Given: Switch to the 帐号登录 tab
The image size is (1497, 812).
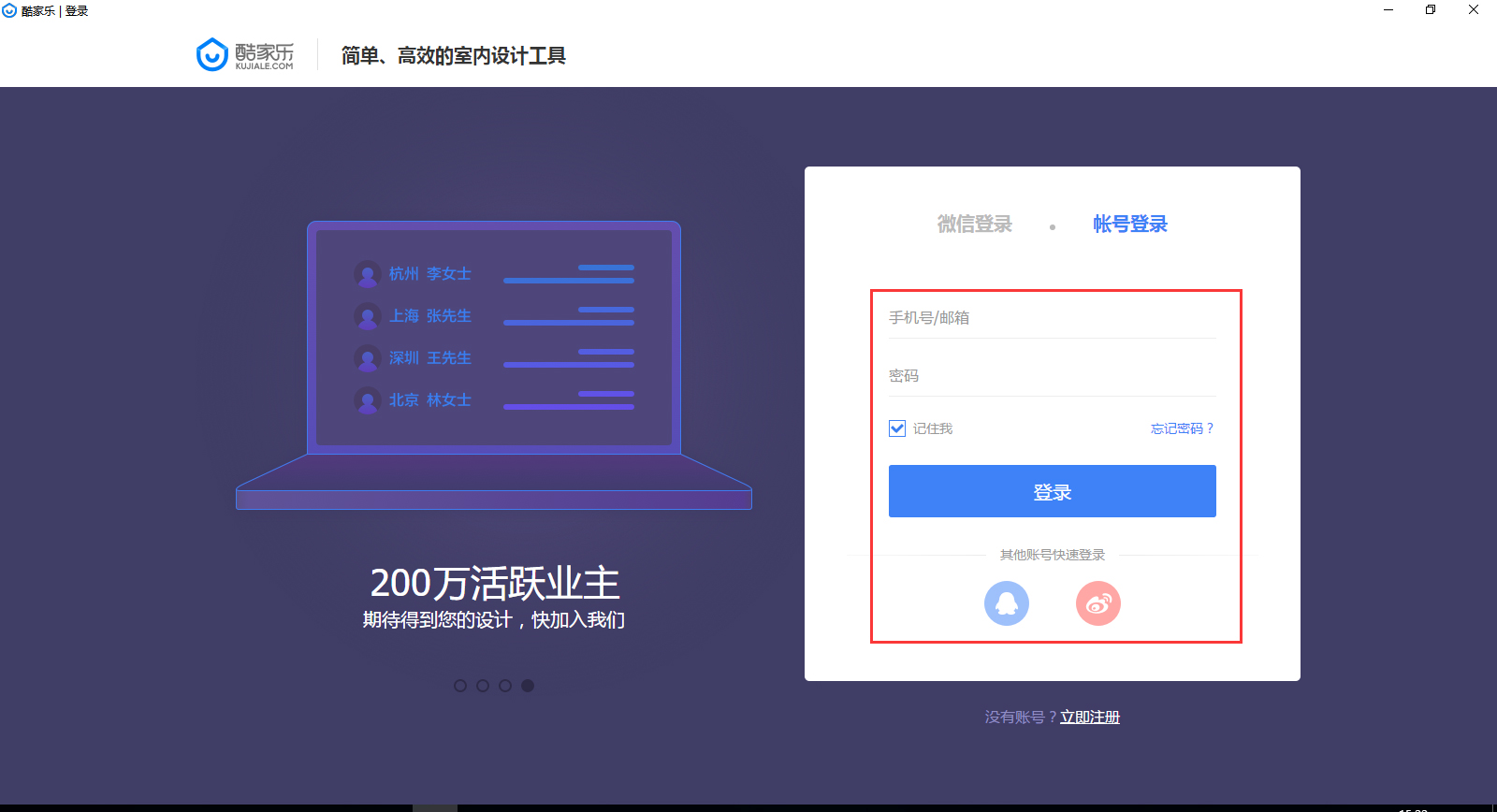Looking at the screenshot, I should pos(1130,225).
